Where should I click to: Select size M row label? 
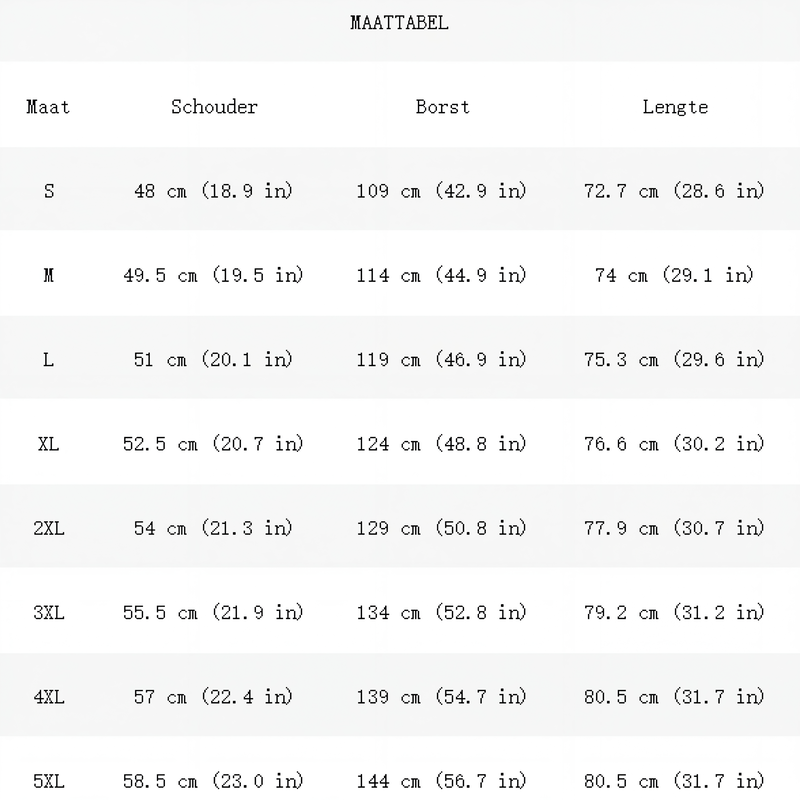pyautogui.click(x=48, y=276)
